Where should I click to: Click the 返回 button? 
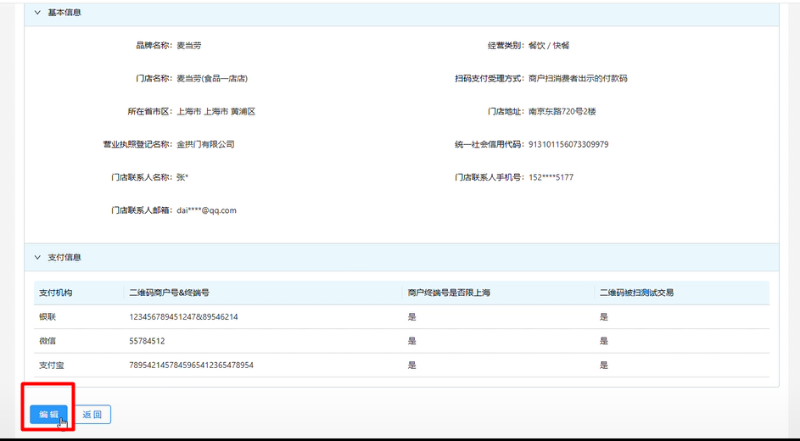point(92,414)
